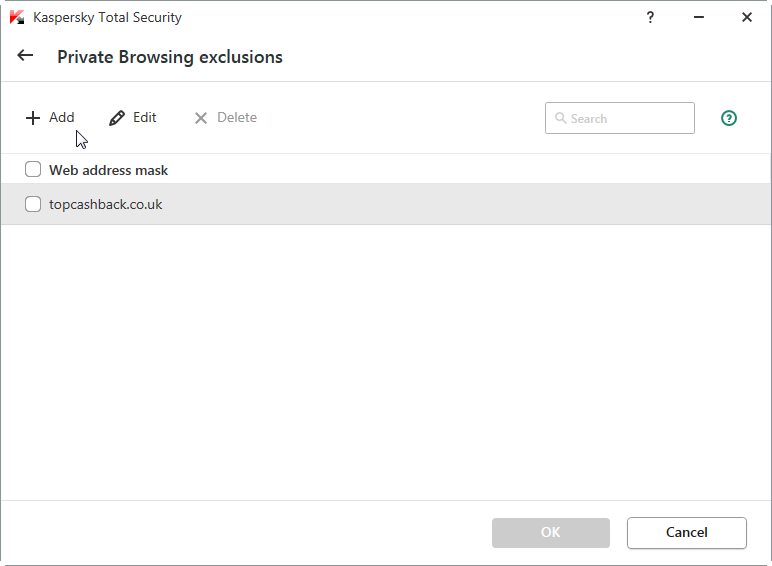The width and height of the screenshot is (772, 566).
Task: Select the topcashback.co.uk entry row
Action: [400, 204]
